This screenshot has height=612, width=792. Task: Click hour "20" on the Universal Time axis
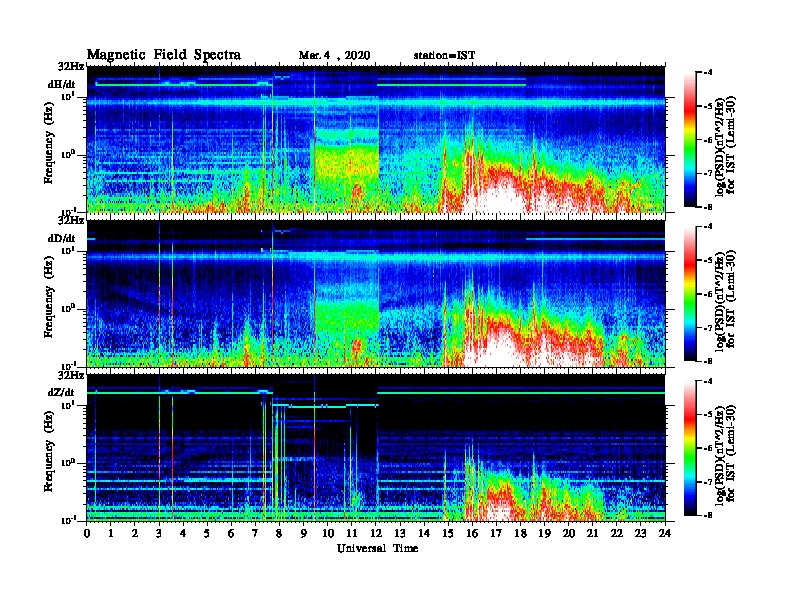tap(569, 534)
